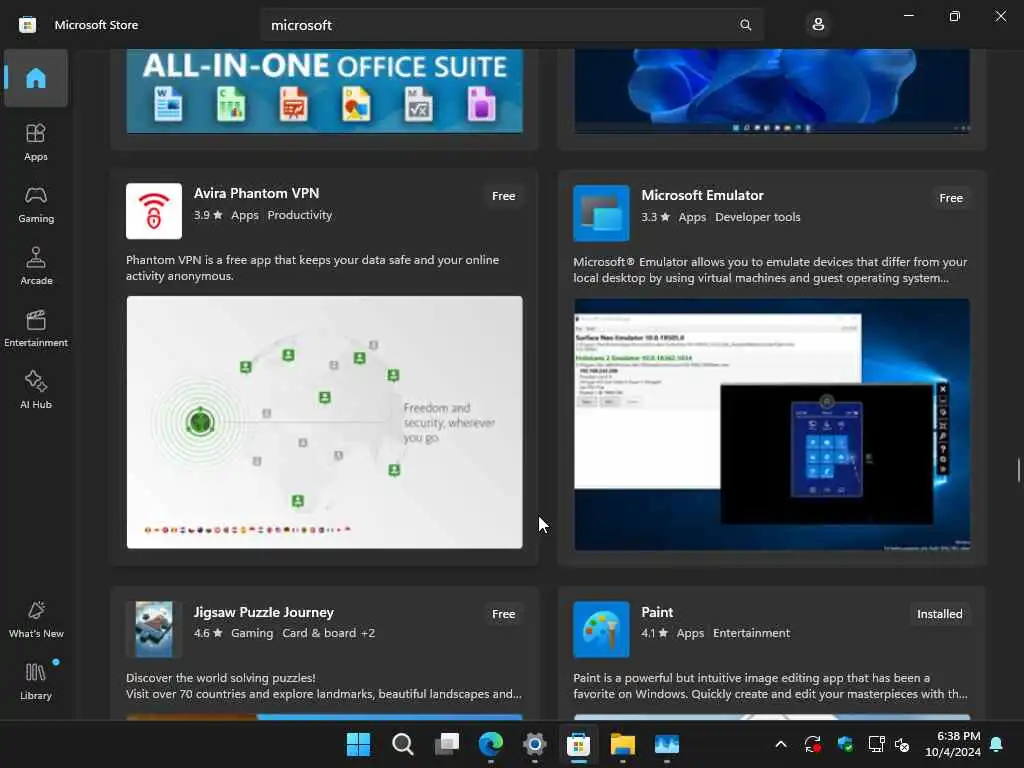
Task: Go to the Home section in sidebar
Action: click(36, 78)
